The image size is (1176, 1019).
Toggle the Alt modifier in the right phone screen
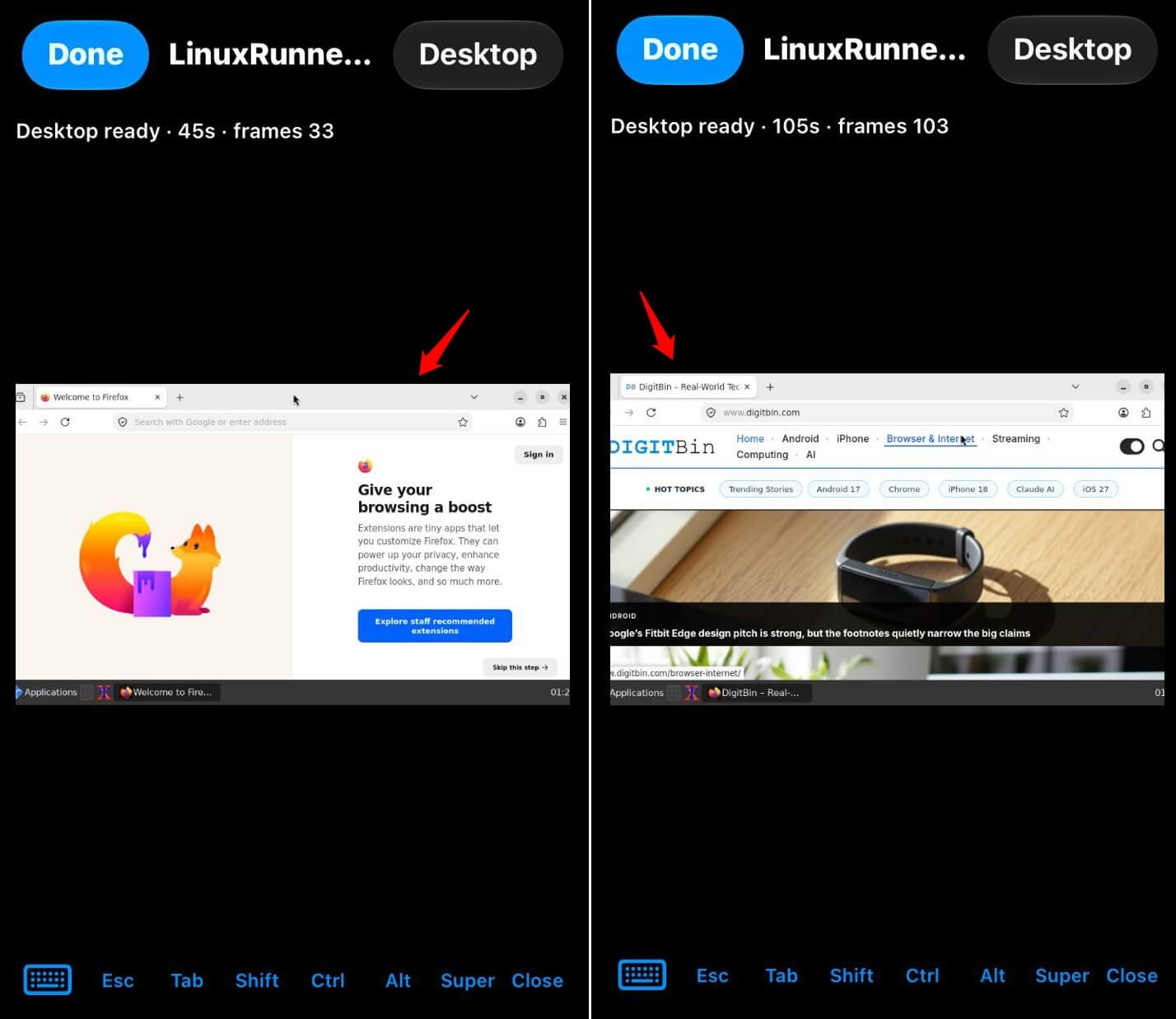[992, 975]
